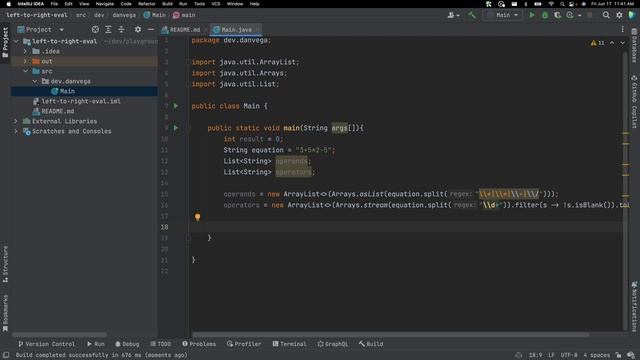
Task: Open the Project view dropdown
Action: pyautogui.click(x=41, y=29)
